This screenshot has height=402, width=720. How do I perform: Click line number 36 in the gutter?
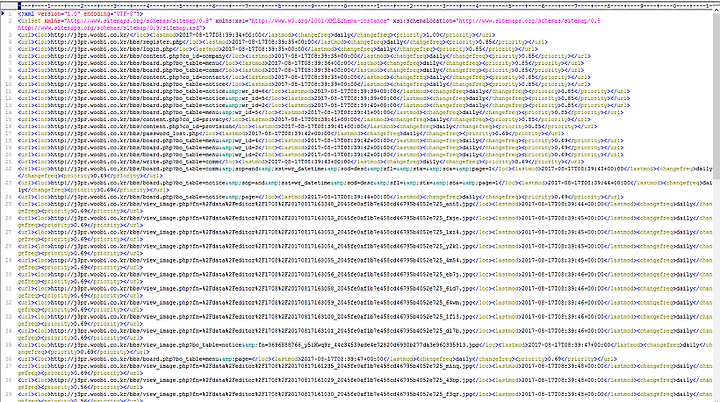9,359
